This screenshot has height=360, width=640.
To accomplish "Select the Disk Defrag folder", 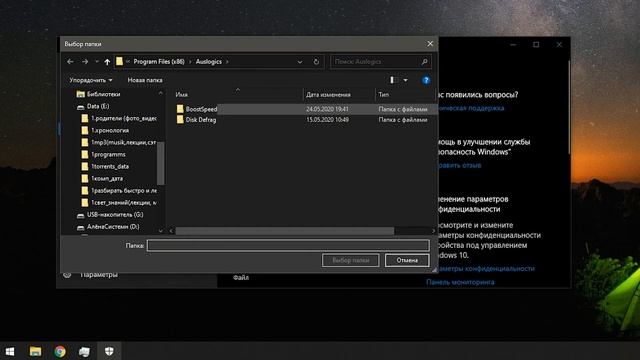I will [201, 120].
